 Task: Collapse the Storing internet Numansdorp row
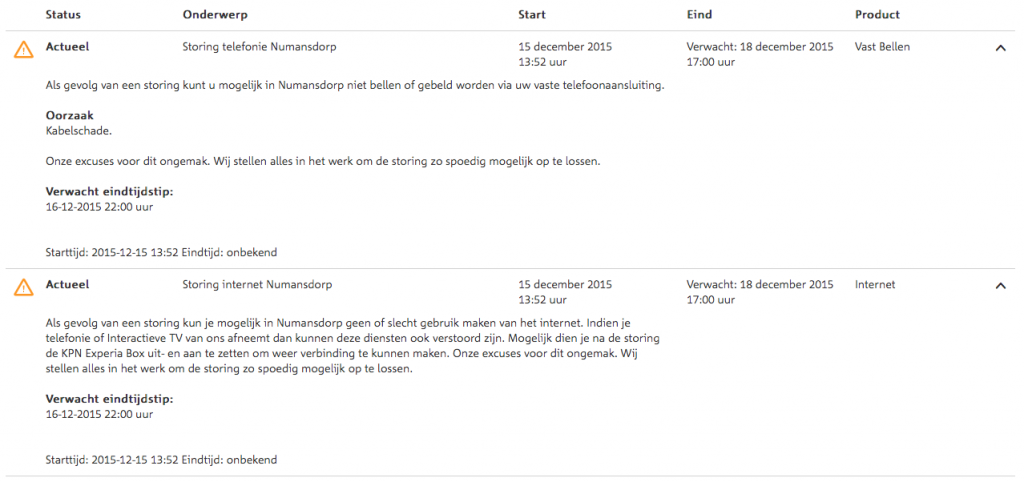click(x=1000, y=285)
